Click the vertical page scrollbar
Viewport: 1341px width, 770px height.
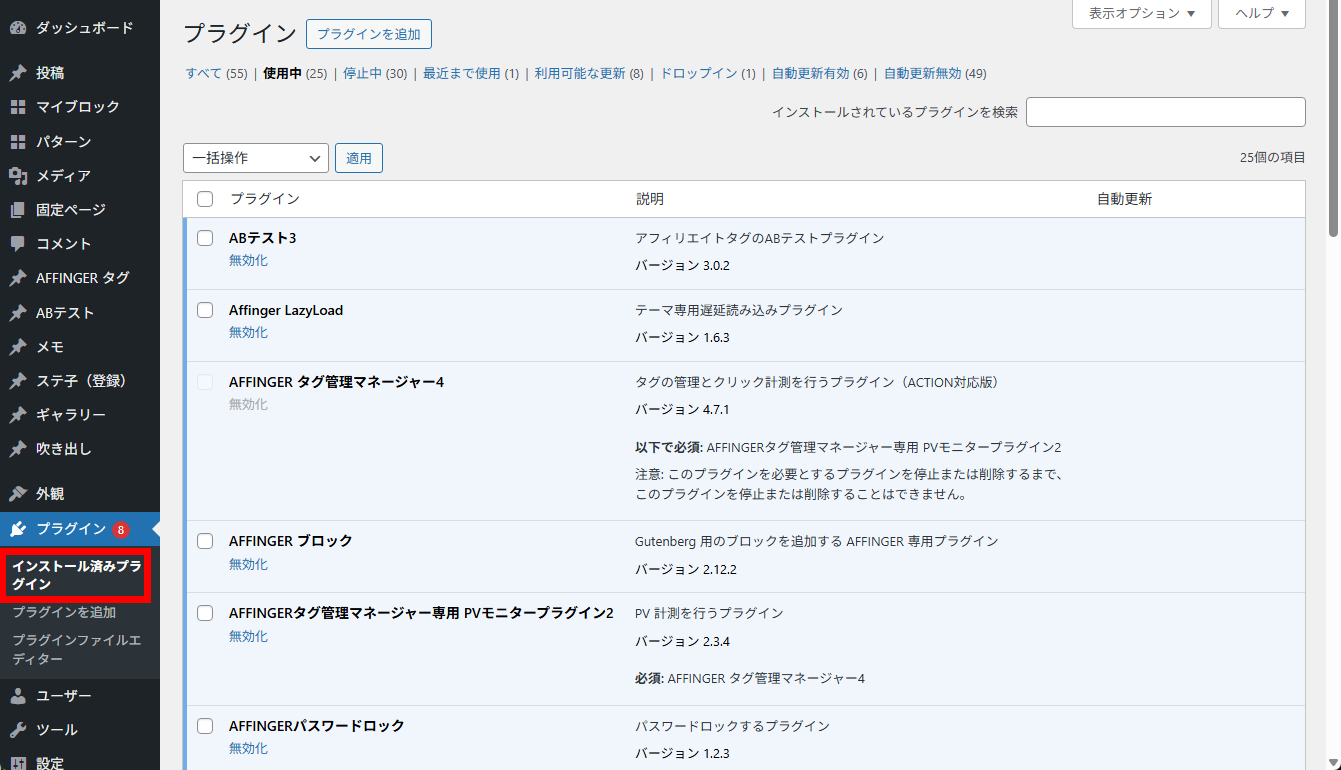coord(1334,120)
